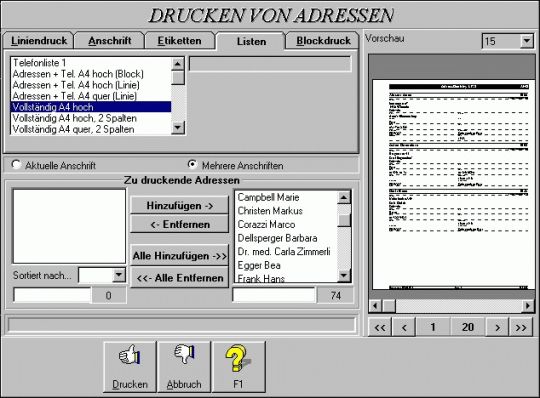Screen dimensions: 540x398
Task: Click the <<- Alle Entfernen button
Action: click(179, 278)
